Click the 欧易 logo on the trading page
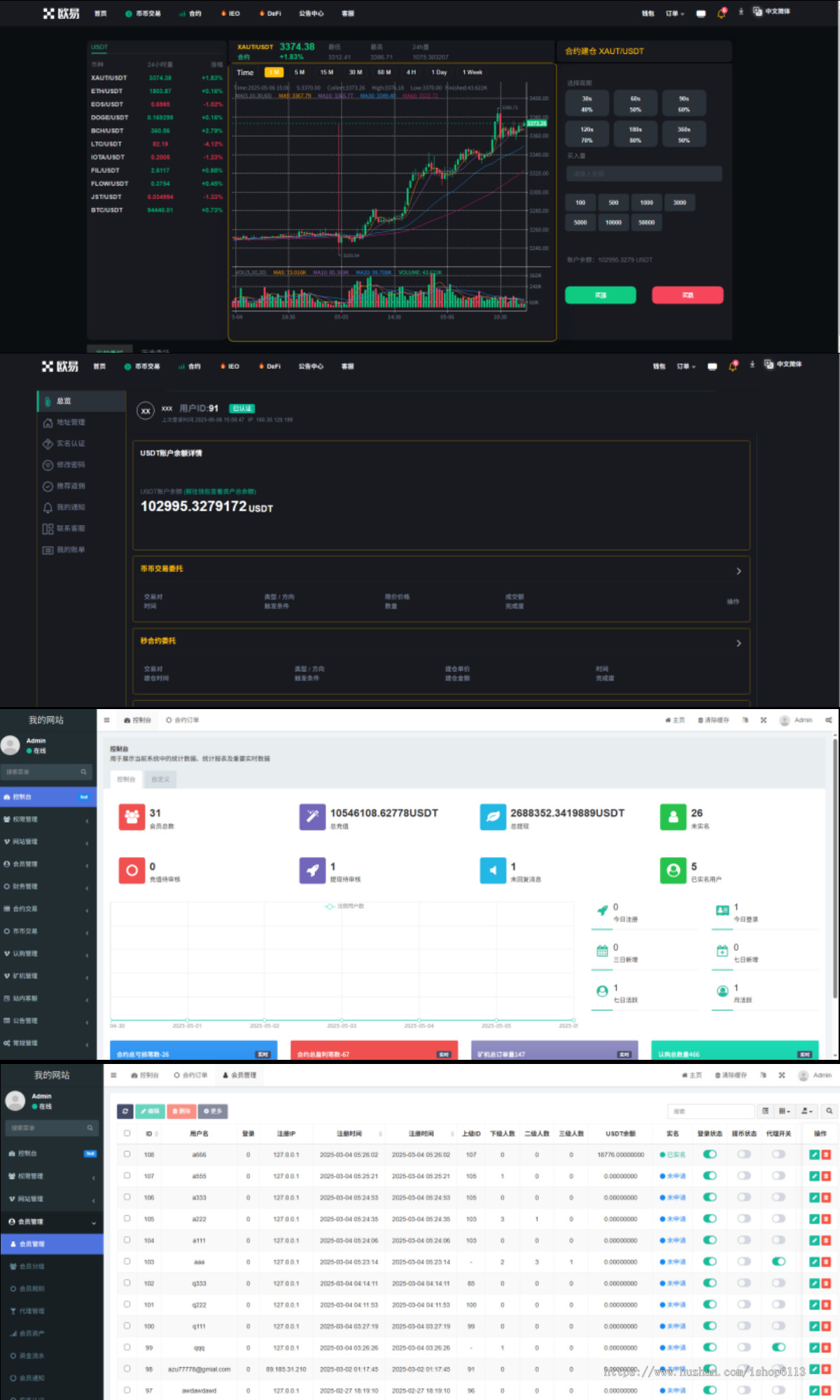 pos(61,13)
